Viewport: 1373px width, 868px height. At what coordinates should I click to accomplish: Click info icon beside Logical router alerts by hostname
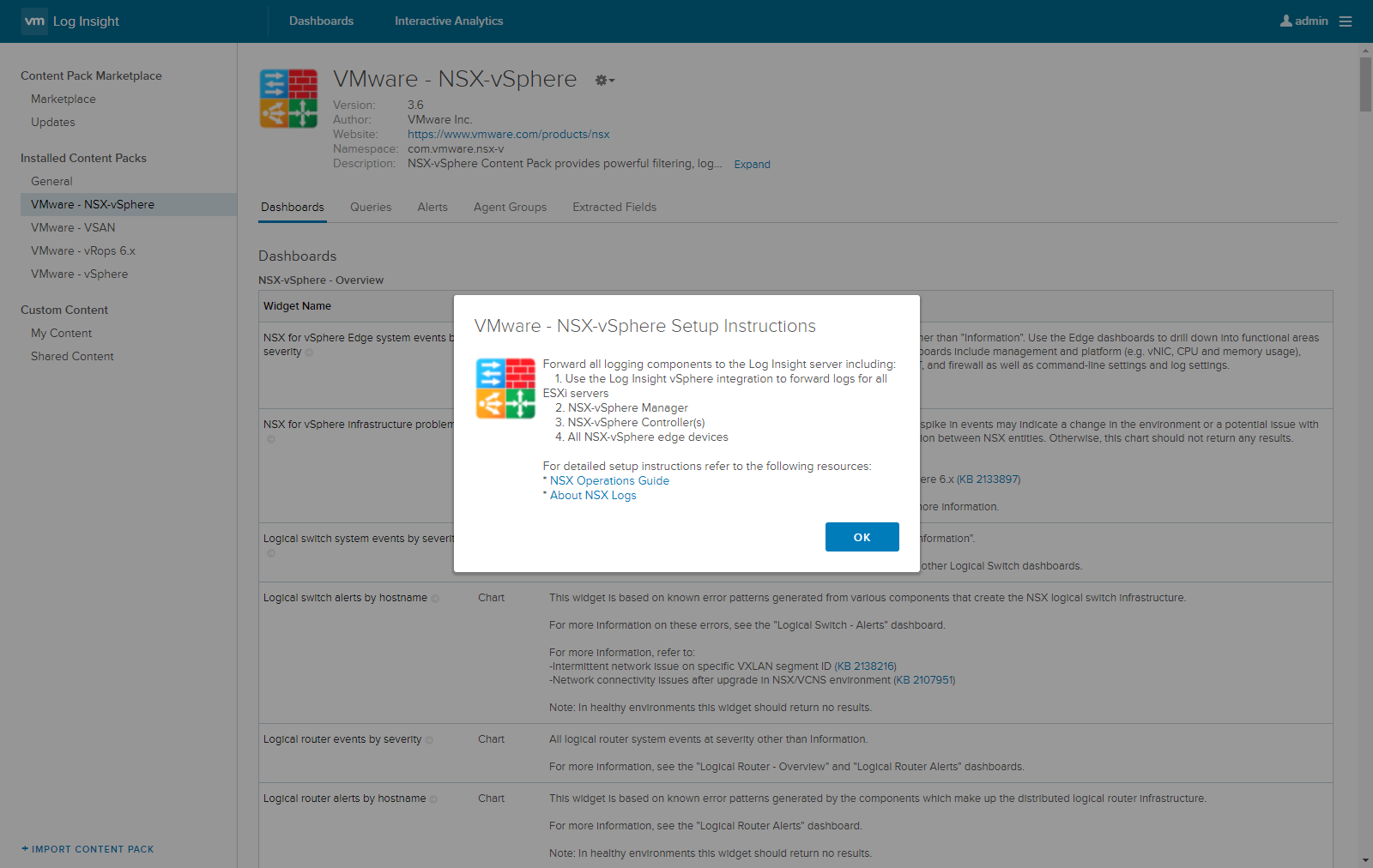coord(433,799)
